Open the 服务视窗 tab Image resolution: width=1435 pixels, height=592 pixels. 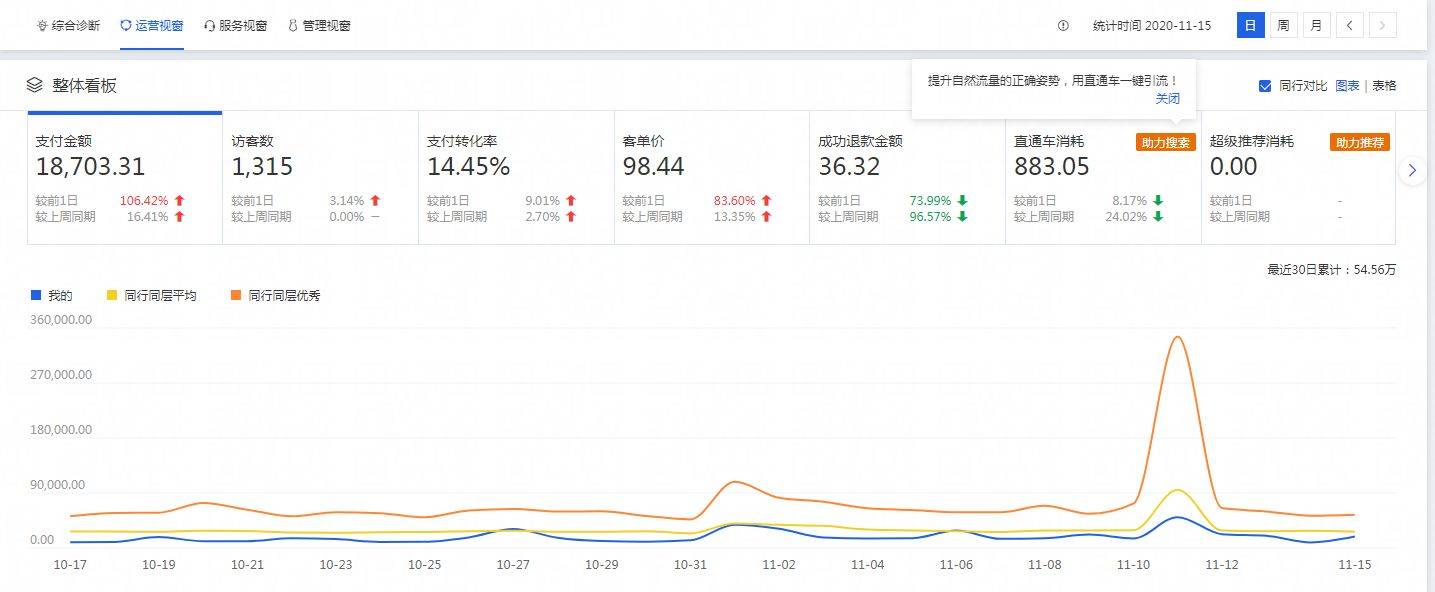coord(235,25)
